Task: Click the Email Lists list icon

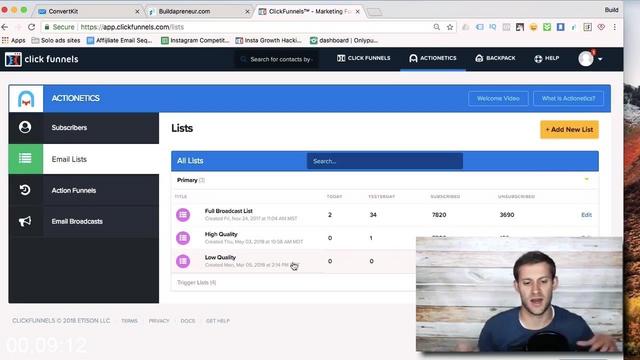Action: (25, 158)
